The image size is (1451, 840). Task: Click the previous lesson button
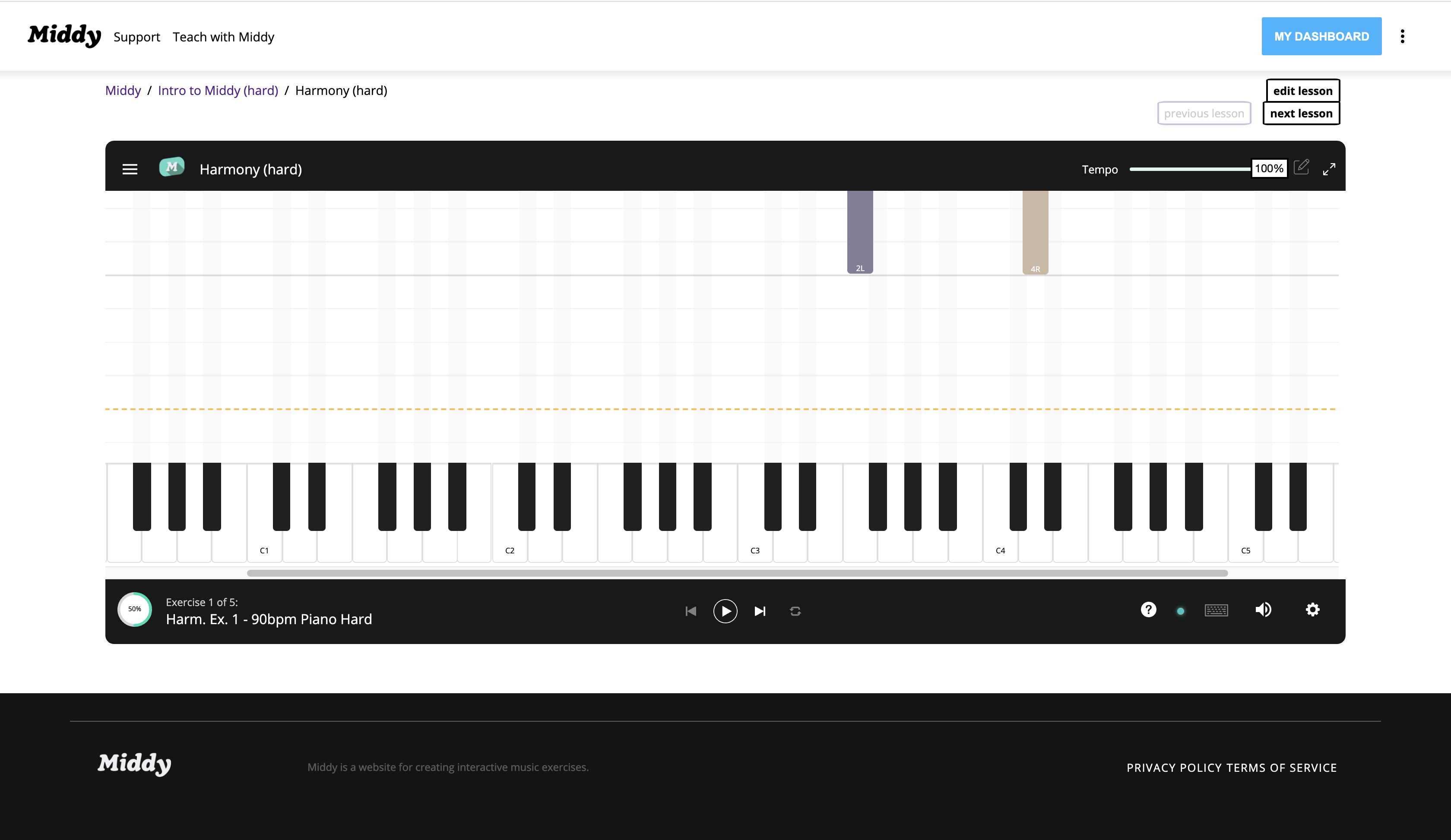pyautogui.click(x=1204, y=114)
